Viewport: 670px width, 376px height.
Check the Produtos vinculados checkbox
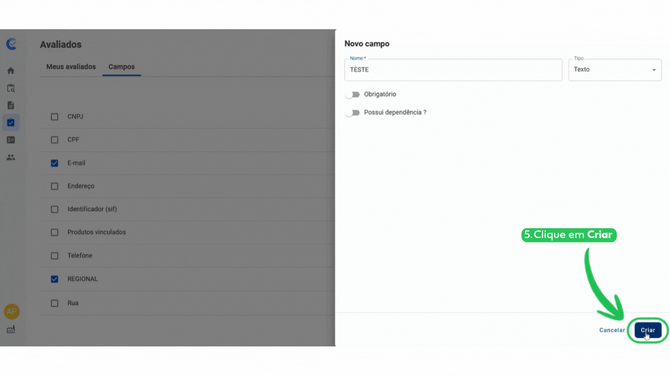pos(54,232)
